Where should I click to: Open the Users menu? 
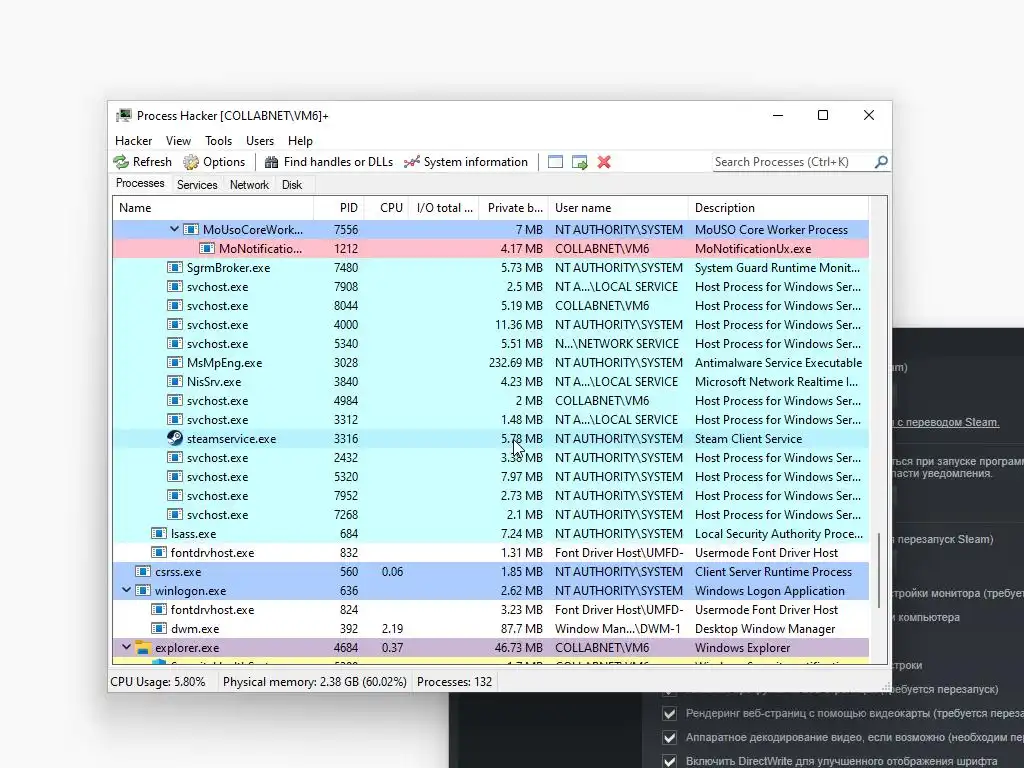point(259,140)
